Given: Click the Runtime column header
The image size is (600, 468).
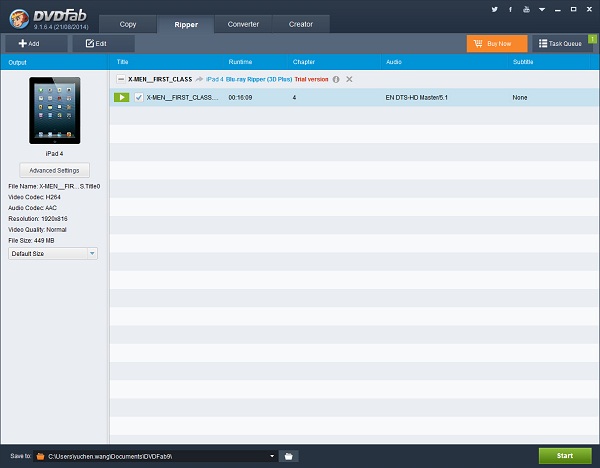Looking at the screenshot, I should coord(240,62).
